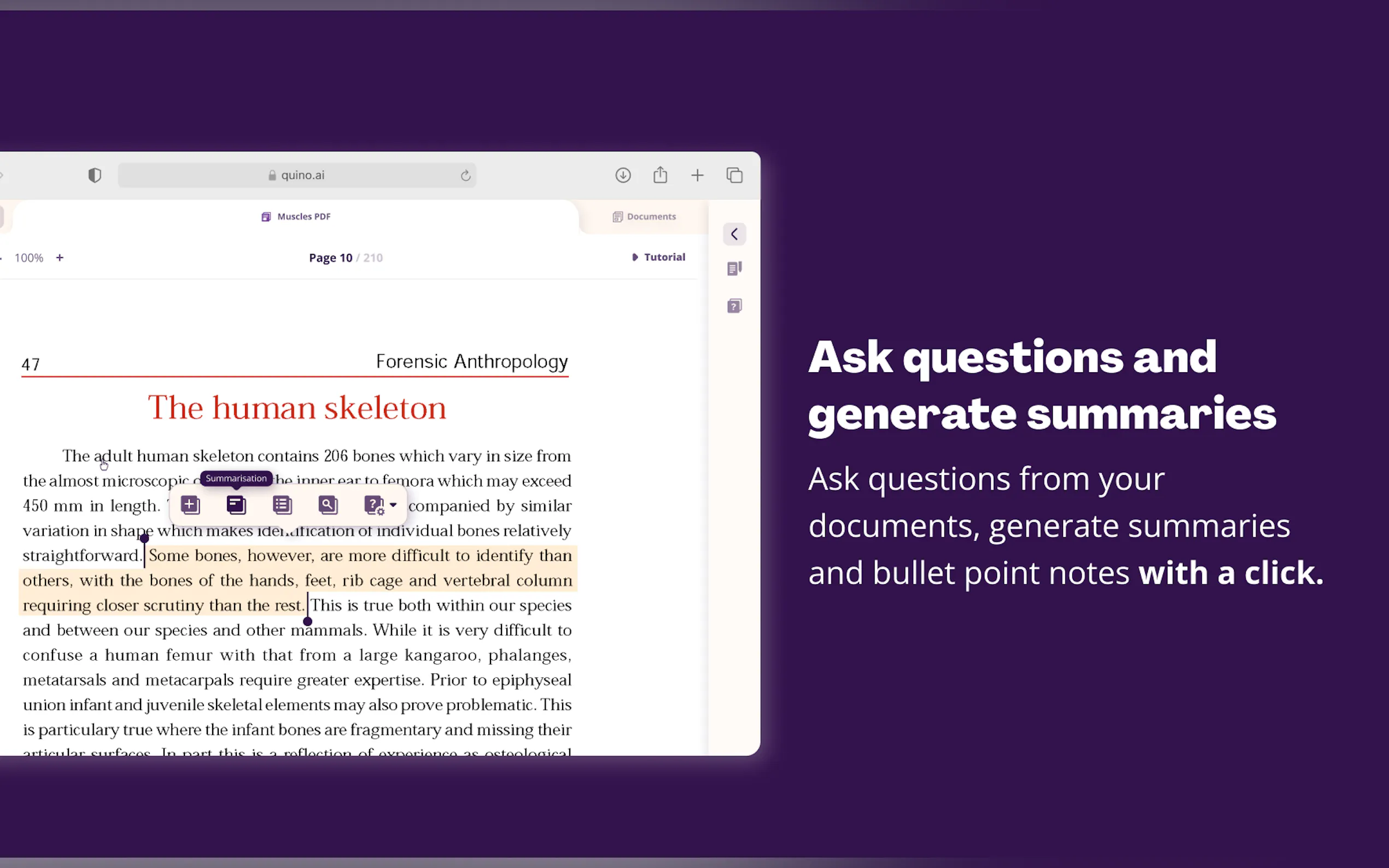This screenshot has width=1389, height=868.
Task: Collapse the right sidebar with chevron
Action: pyautogui.click(x=734, y=234)
